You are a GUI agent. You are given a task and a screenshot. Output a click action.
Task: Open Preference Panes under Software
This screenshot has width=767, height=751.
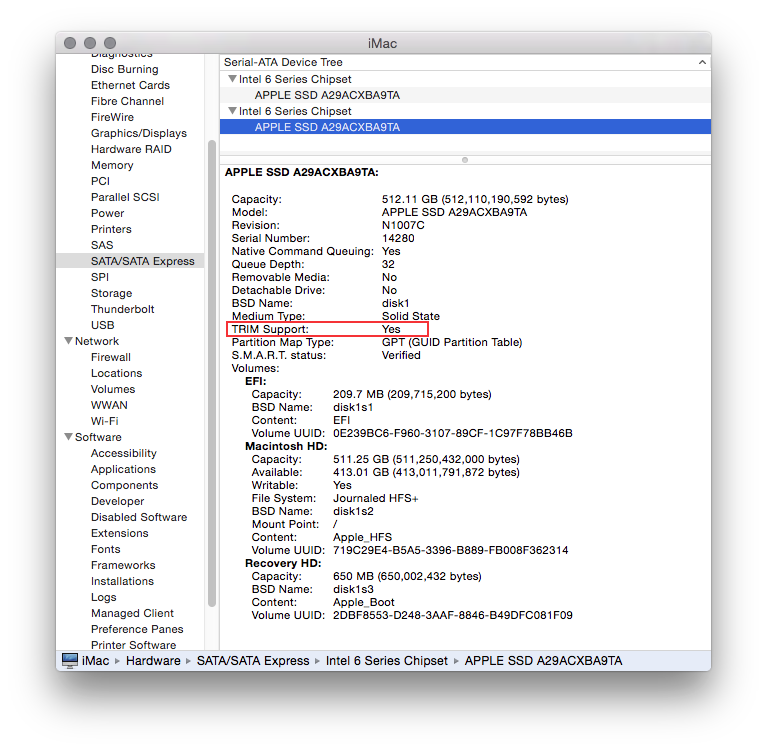tap(137, 629)
